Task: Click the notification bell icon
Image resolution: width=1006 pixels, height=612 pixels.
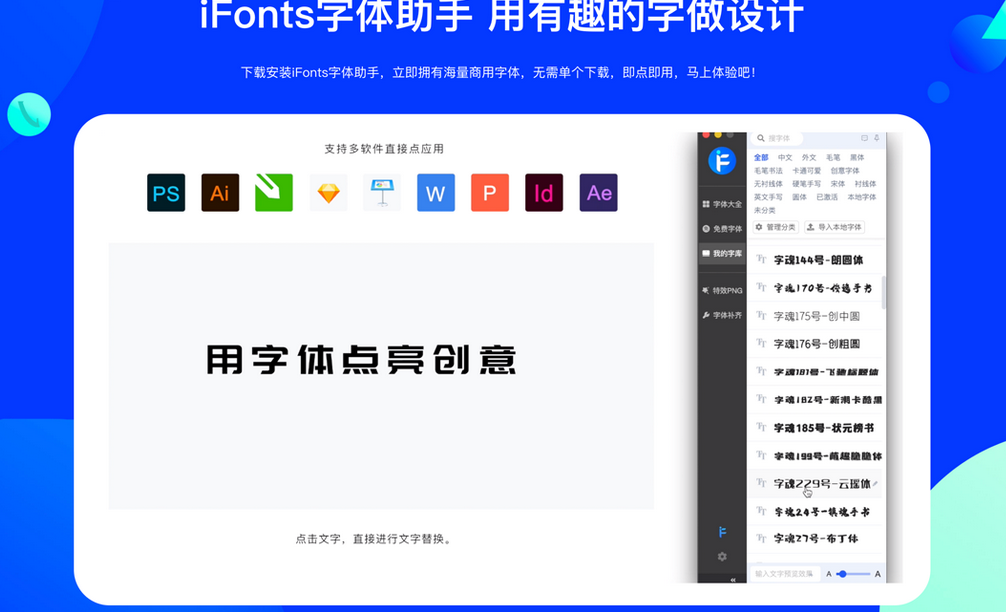Action: coord(876,138)
